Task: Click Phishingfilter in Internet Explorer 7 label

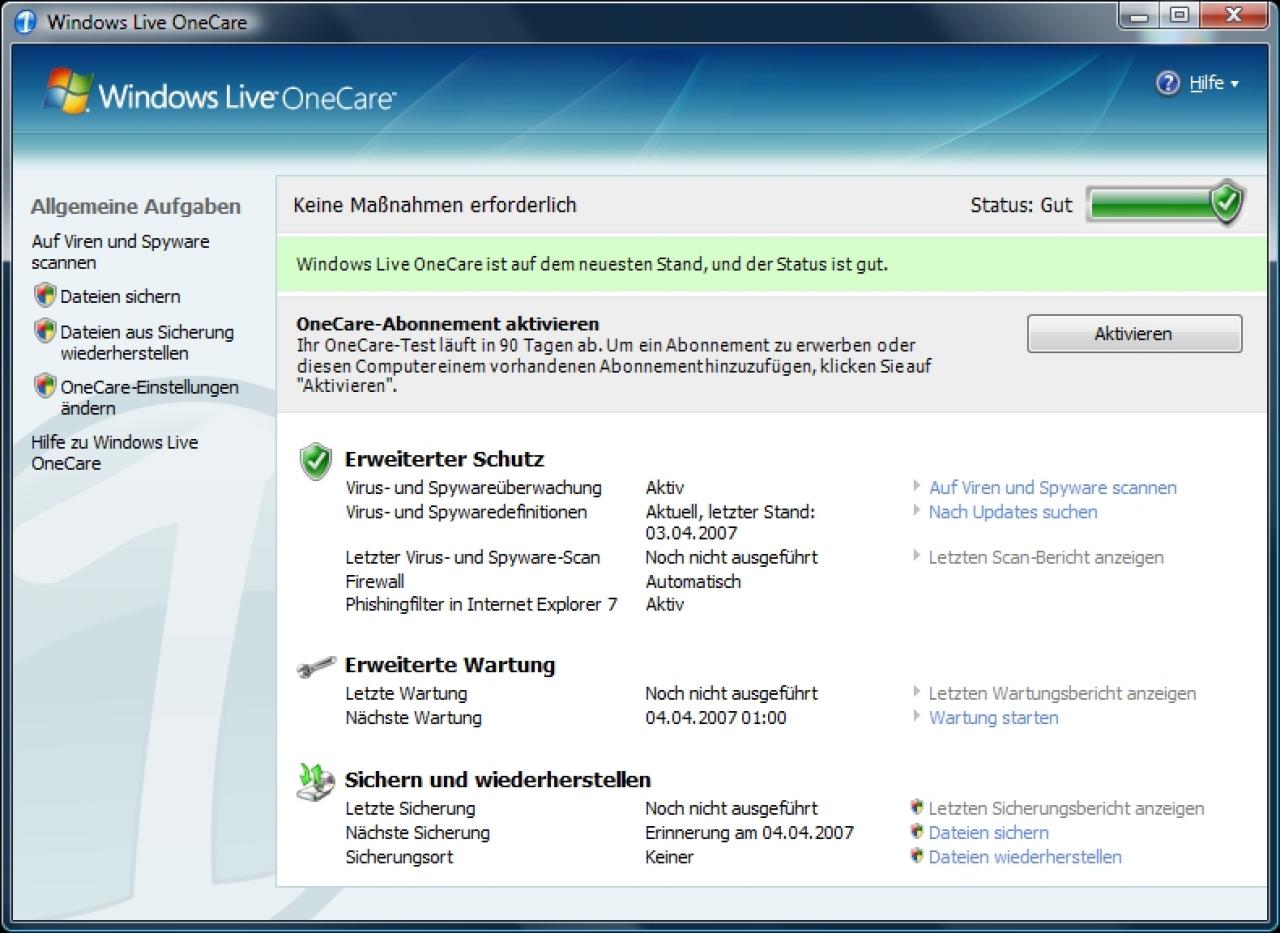Action: 482,604
